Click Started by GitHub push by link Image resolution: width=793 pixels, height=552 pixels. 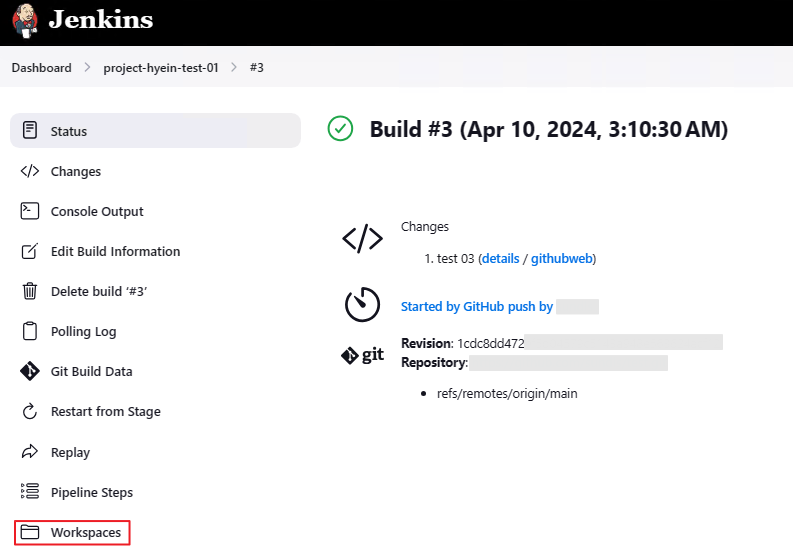477,307
